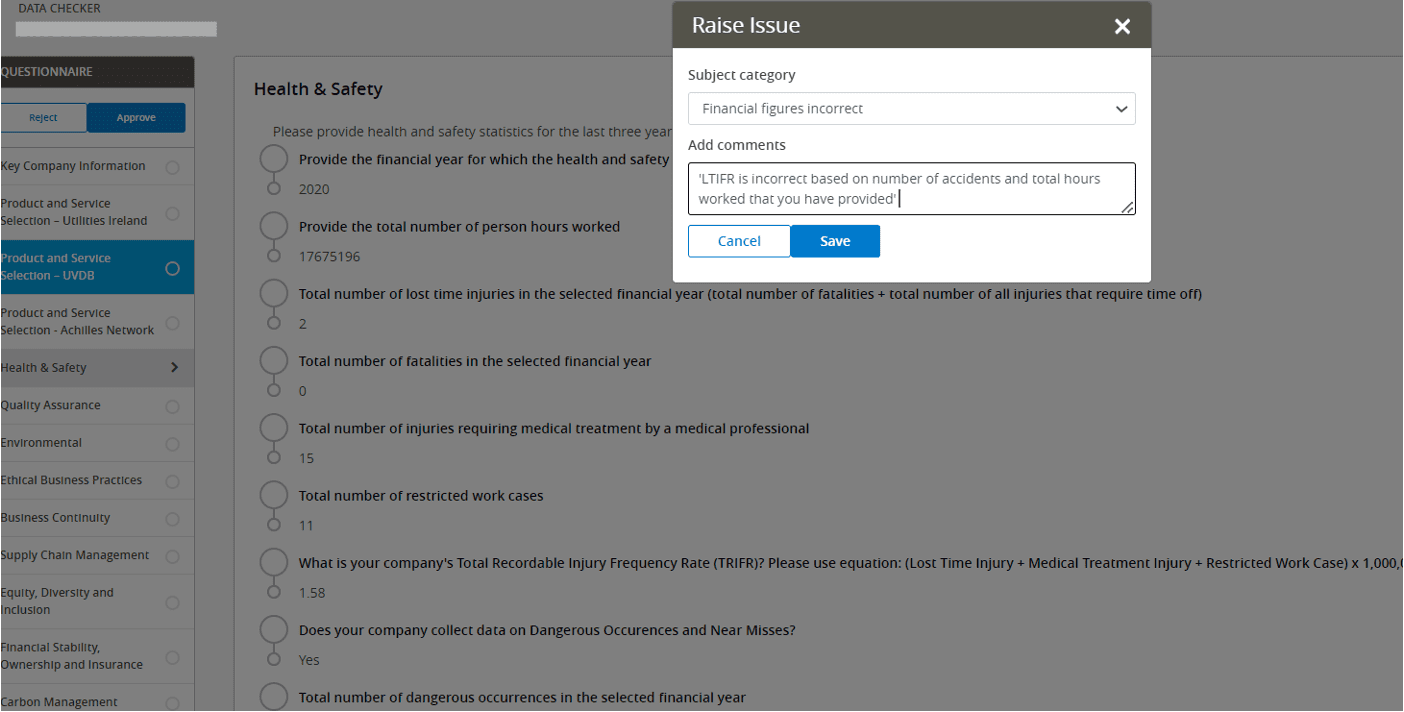This screenshot has height=712, width=1404.
Task: Close the Raise Issue dialog with X
Action: (x=1122, y=27)
